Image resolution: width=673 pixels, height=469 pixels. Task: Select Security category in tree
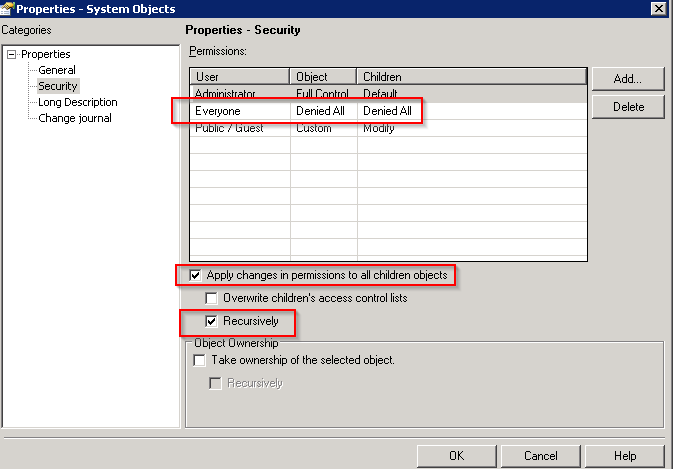pyautogui.click(x=57, y=86)
